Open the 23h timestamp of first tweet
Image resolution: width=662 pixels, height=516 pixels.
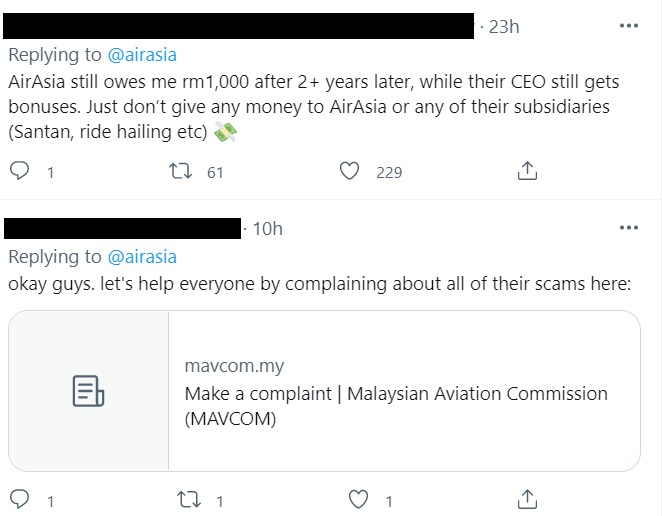pos(504,27)
